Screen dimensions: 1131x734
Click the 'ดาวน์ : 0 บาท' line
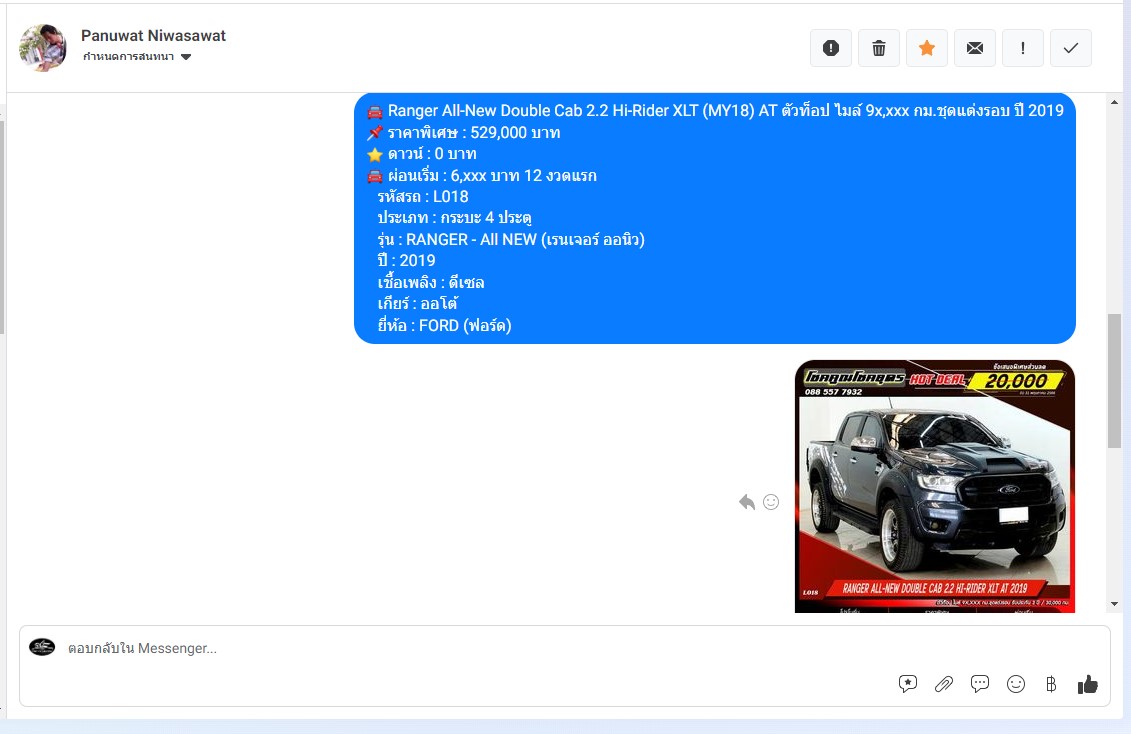tap(422, 154)
